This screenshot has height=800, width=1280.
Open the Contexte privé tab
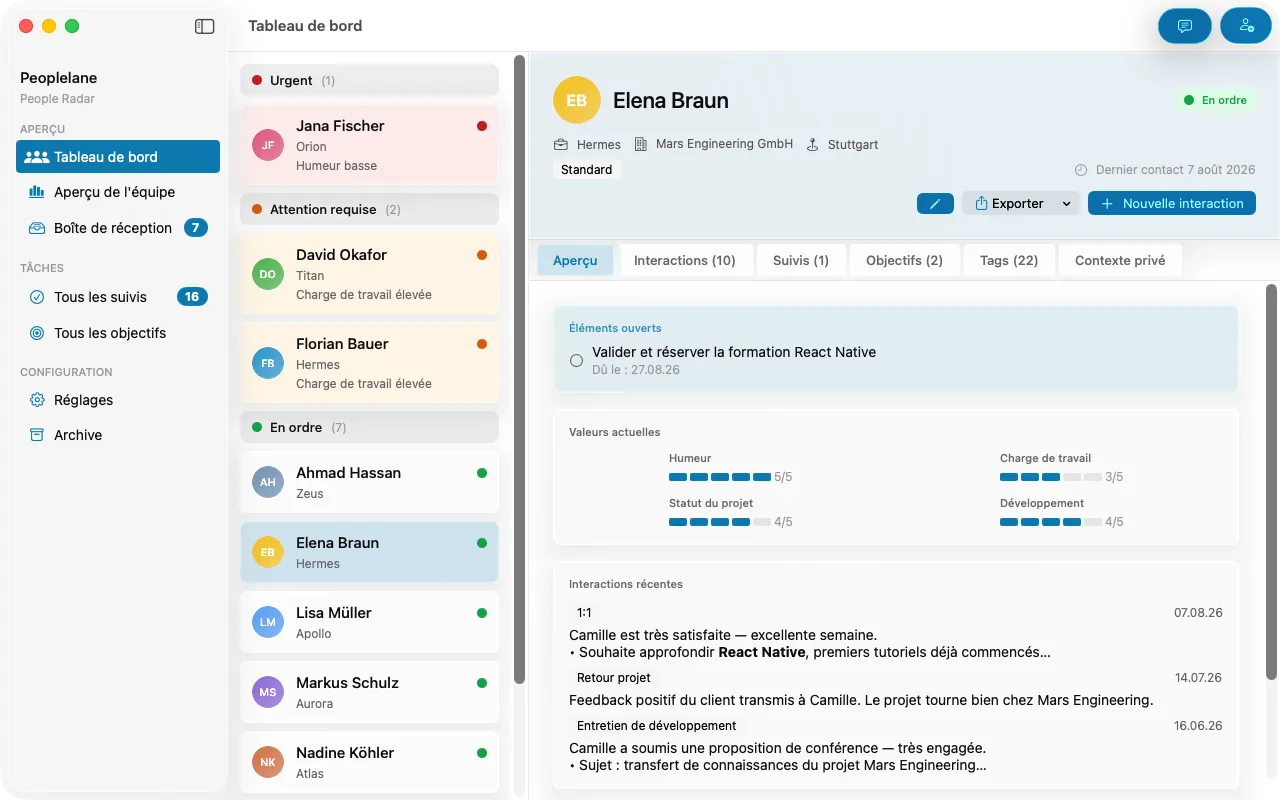click(x=1120, y=260)
